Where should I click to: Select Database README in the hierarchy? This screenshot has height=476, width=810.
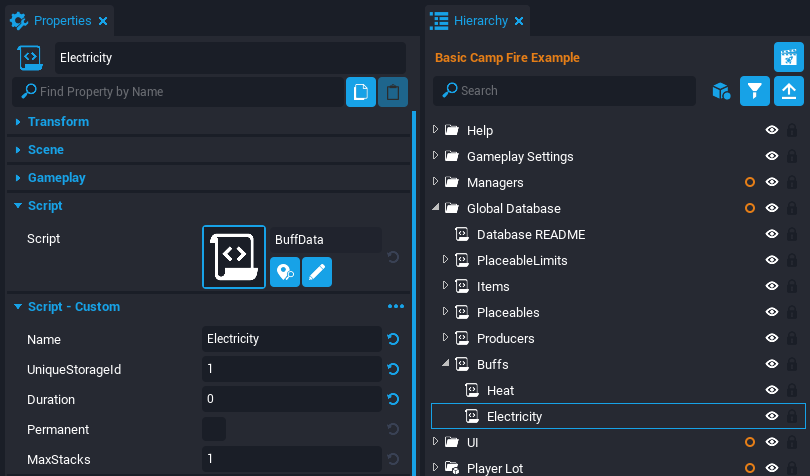[530, 234]
